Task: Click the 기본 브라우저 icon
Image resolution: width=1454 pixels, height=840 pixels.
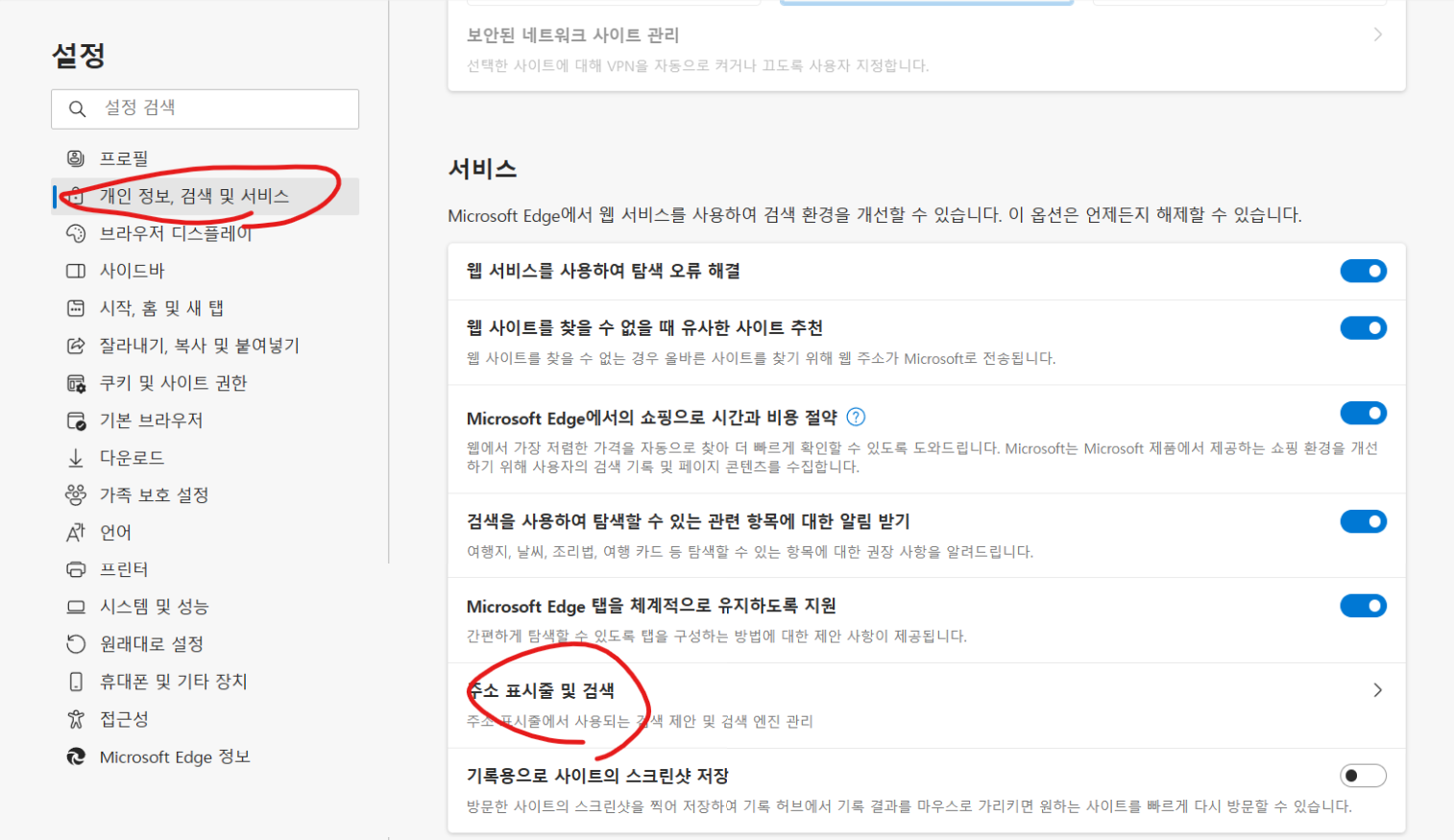Action: click(76, 420)
